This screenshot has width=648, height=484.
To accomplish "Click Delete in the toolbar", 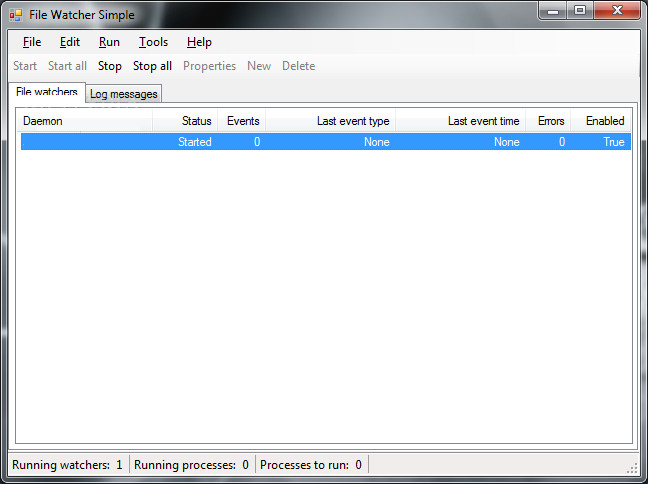I will 298,66.
